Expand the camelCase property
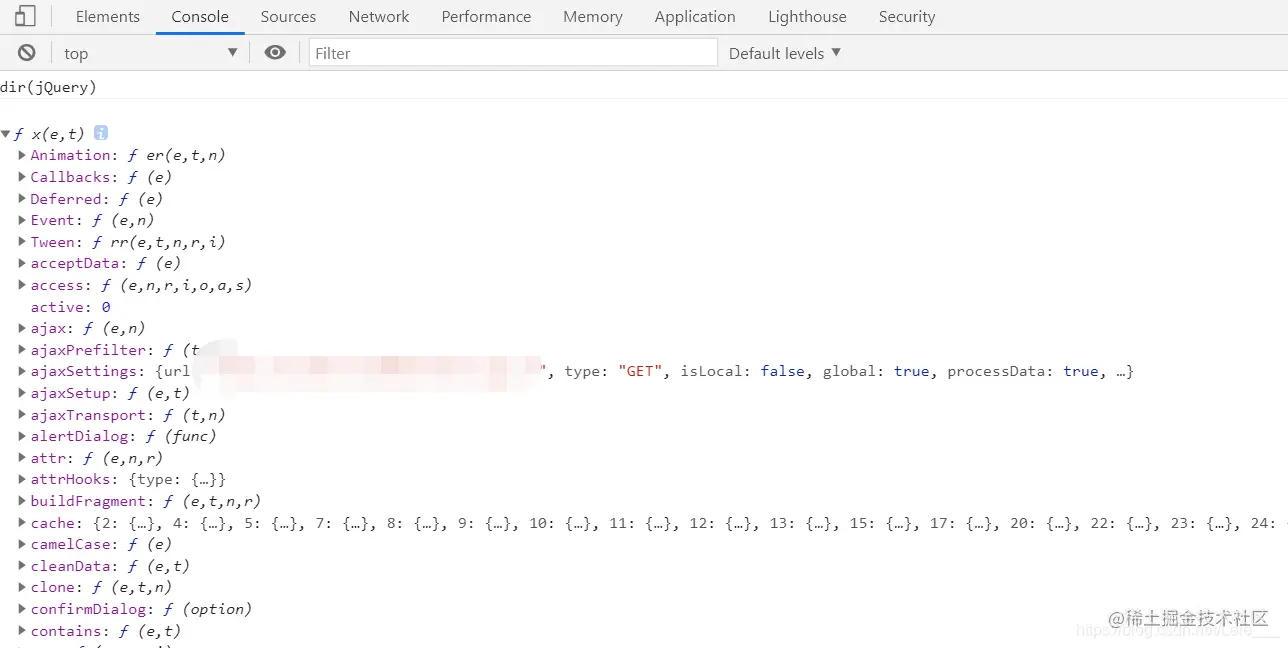1288x648 pixels. [22, 544]
